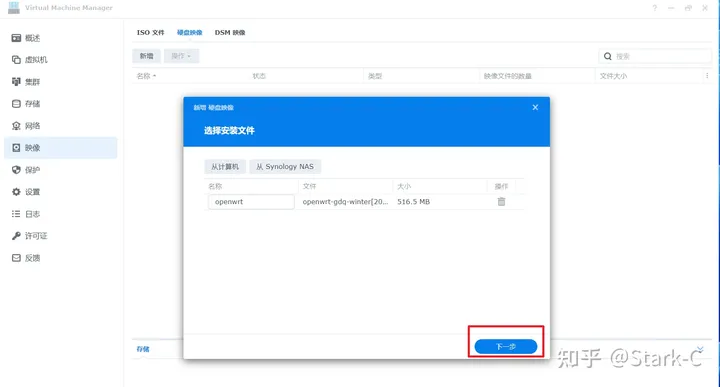The width and height of the screenshot is (720, 387).
Task: Switch to the 硬盘映像 tab
Action: 190,33
